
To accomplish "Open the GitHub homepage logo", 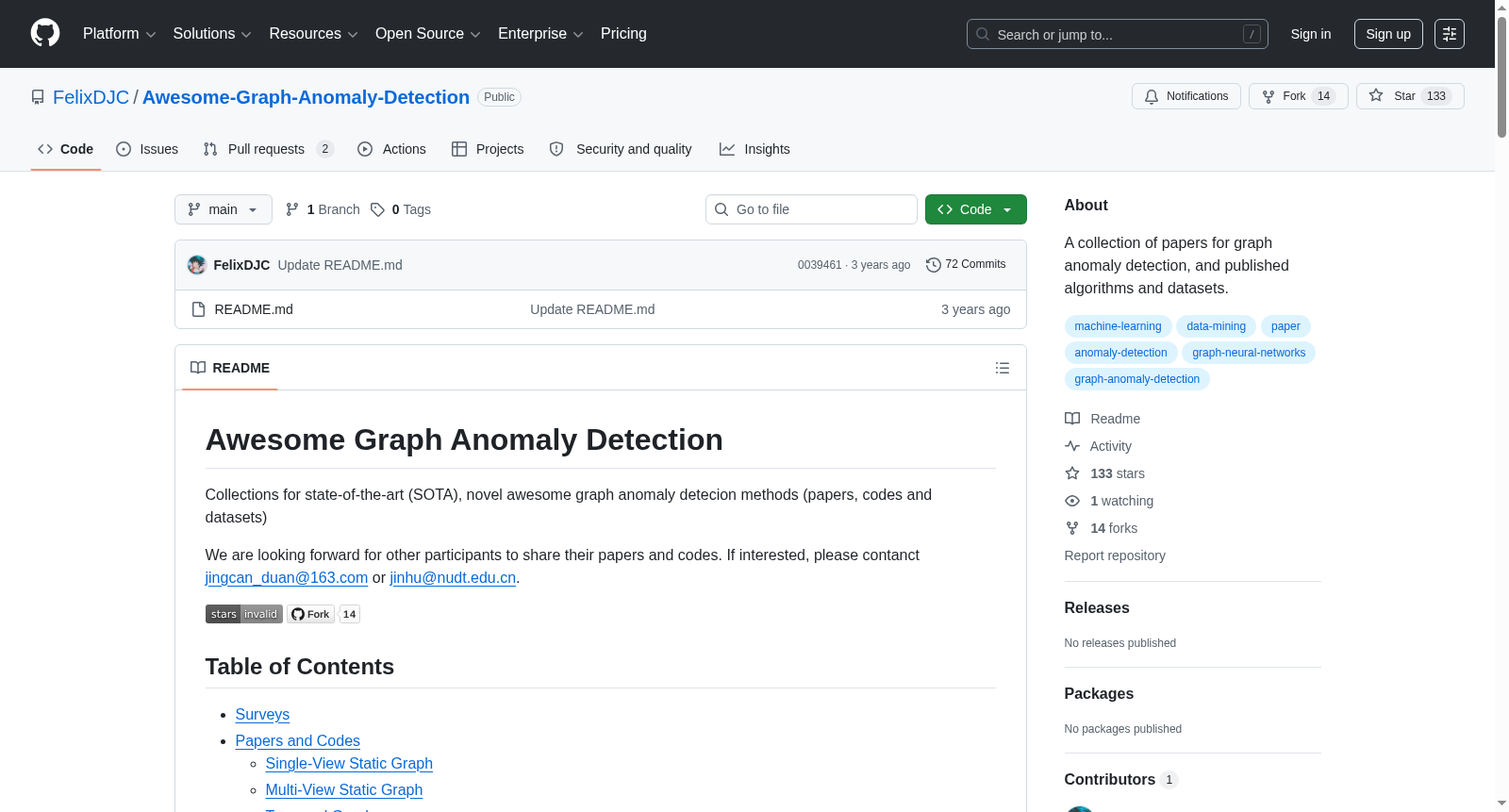I will [45, 34].
